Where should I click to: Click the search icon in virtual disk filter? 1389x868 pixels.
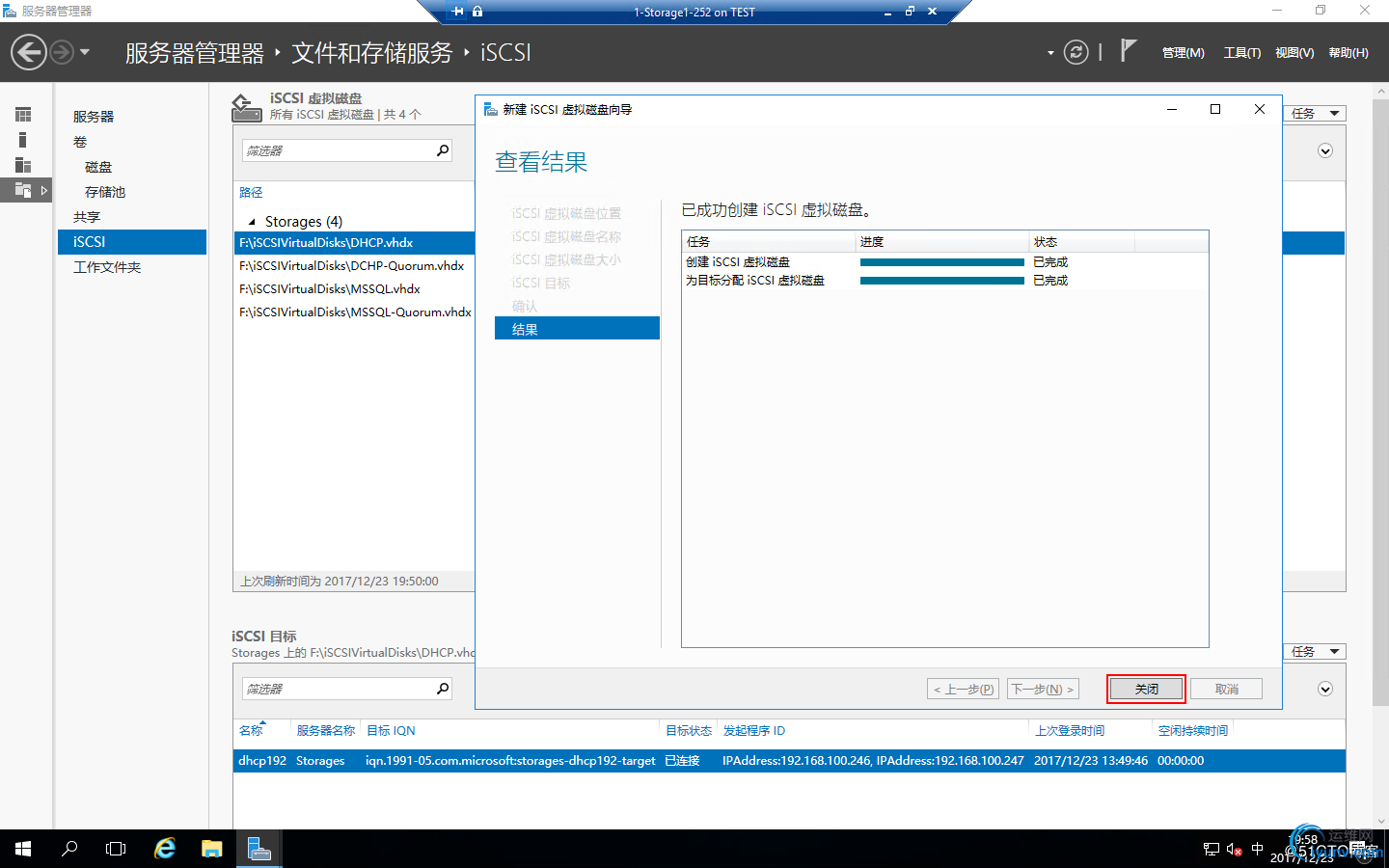point(443,150)
